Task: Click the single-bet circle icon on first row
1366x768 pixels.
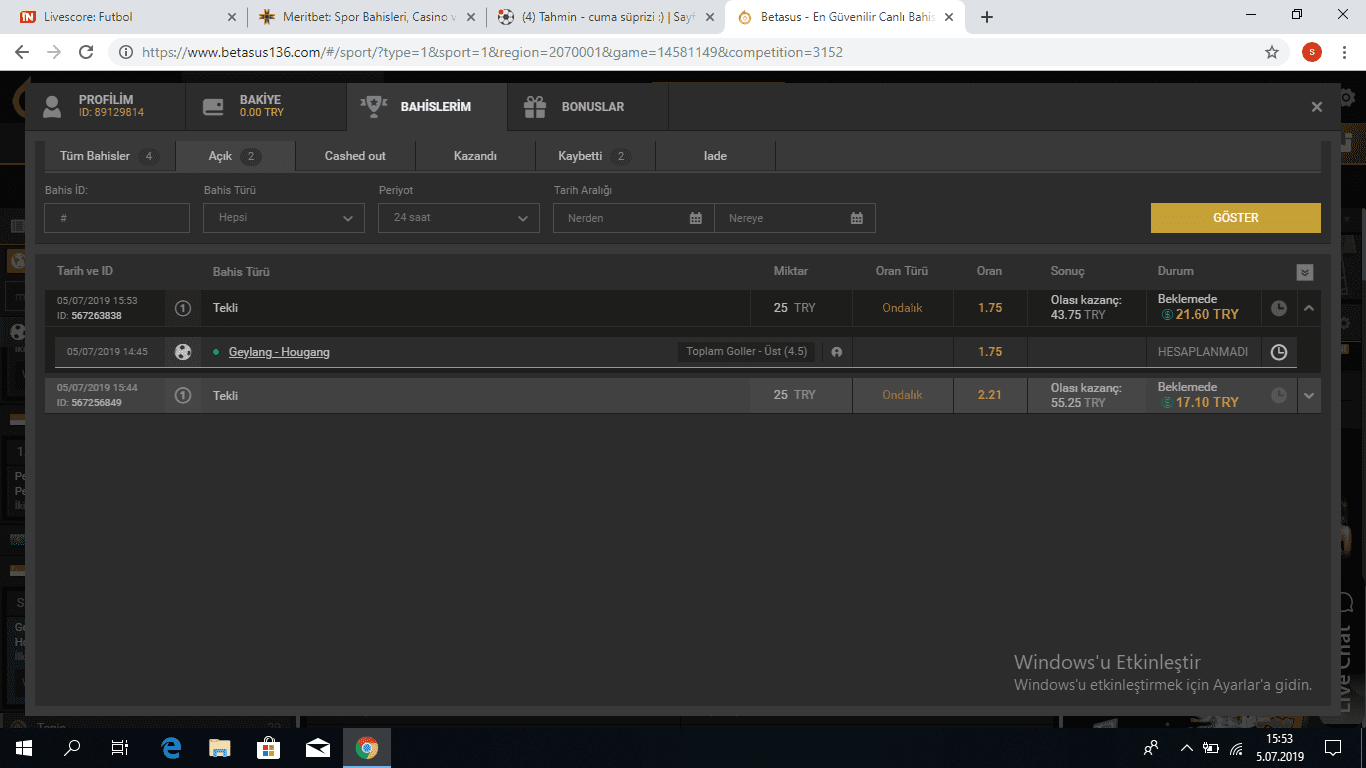Action: (183, 308)
